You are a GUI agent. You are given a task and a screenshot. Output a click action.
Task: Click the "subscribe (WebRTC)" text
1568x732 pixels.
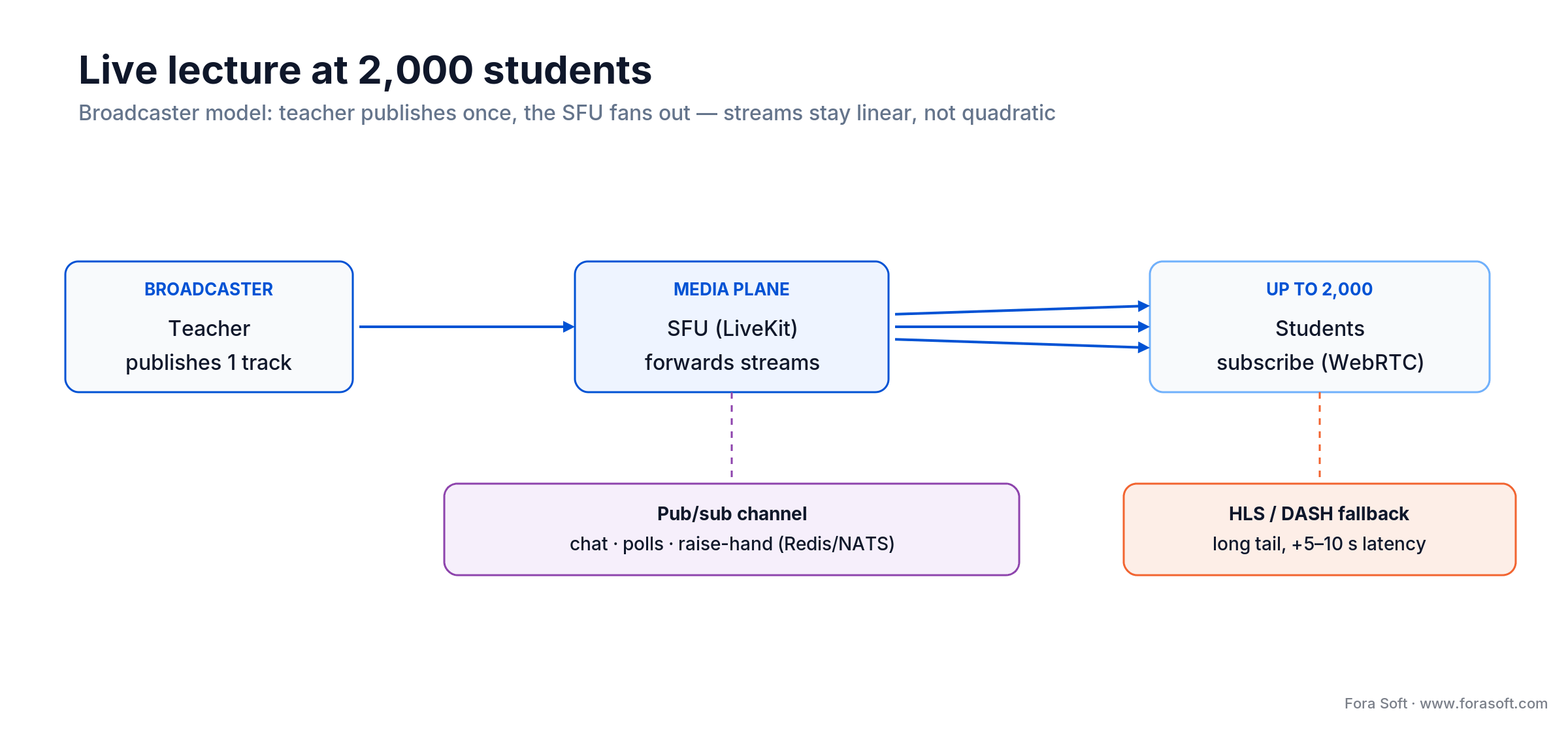point(1320,362)
